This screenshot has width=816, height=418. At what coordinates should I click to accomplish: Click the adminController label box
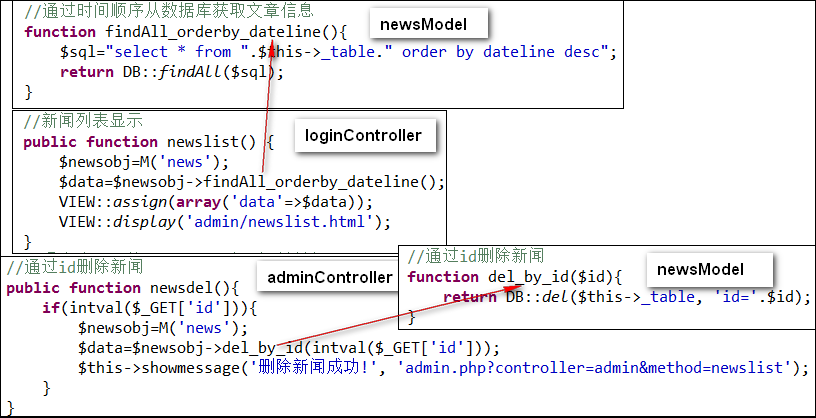pyautogui.click(x=328, y=277)
